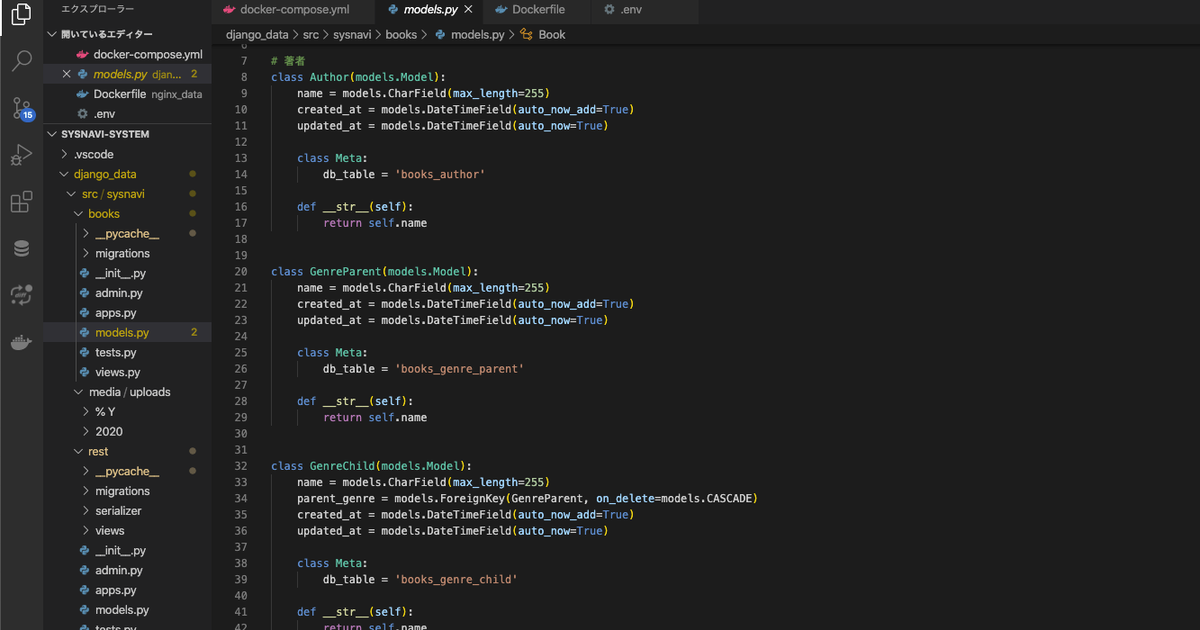Open the Search view in activity bar
Screen dimensions: 1200x630
21,62
